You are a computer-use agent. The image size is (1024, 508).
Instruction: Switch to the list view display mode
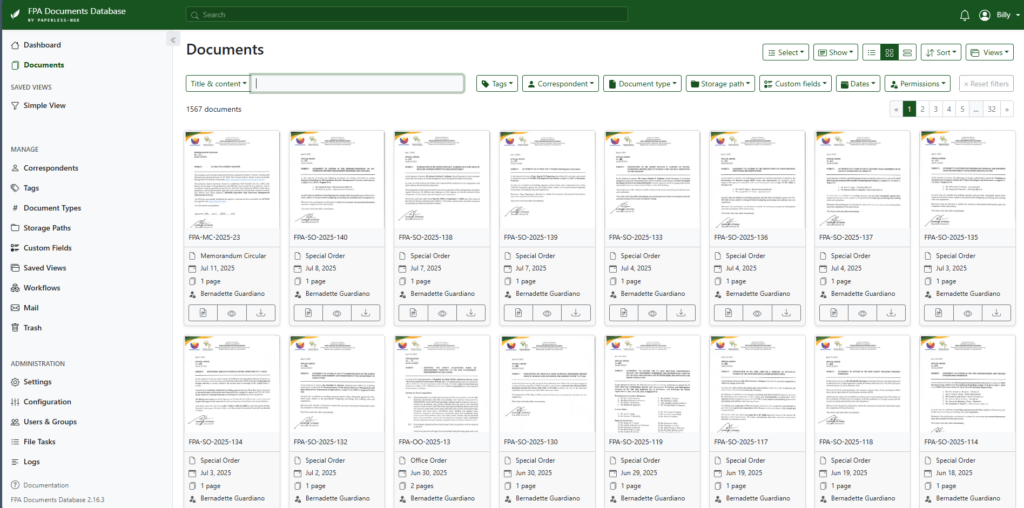click(871, 52)
